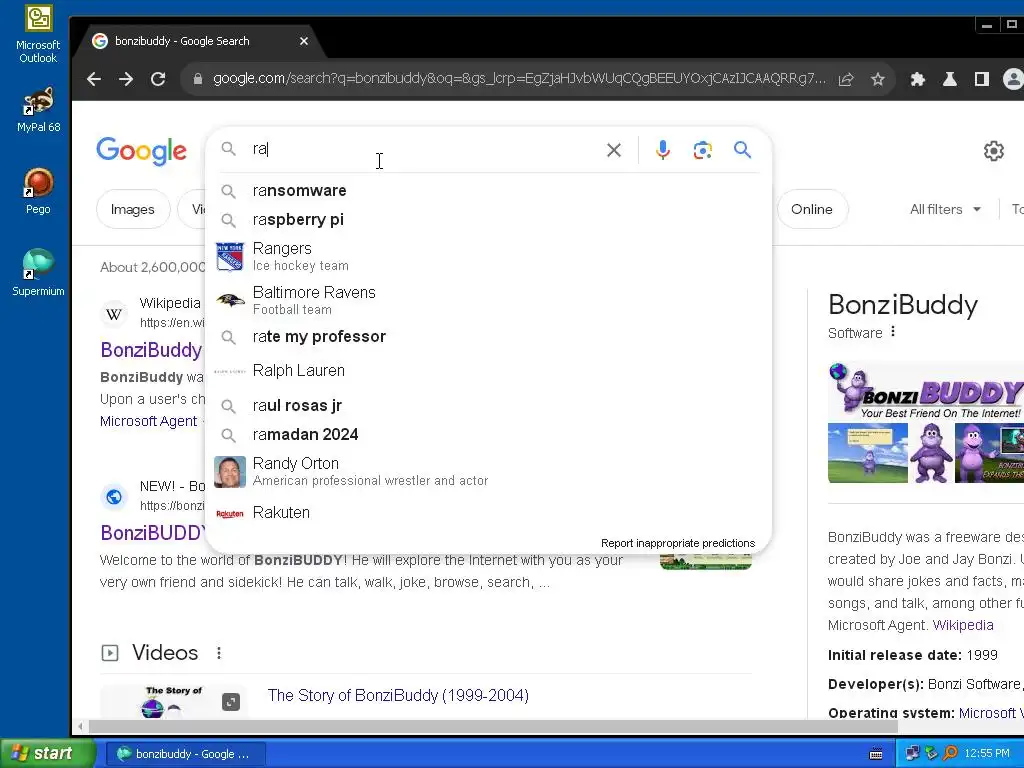Select the Randy Orton suggestion
This screenshot has height=768, width=1024.
(x=488, y=472)
